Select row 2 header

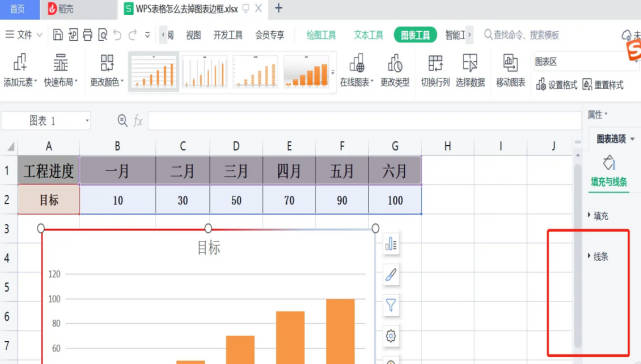click(x=7, y=200)
